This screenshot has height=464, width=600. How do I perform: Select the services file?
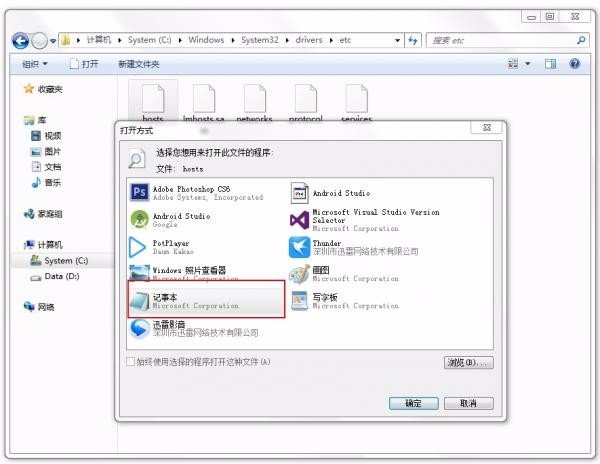357,103
